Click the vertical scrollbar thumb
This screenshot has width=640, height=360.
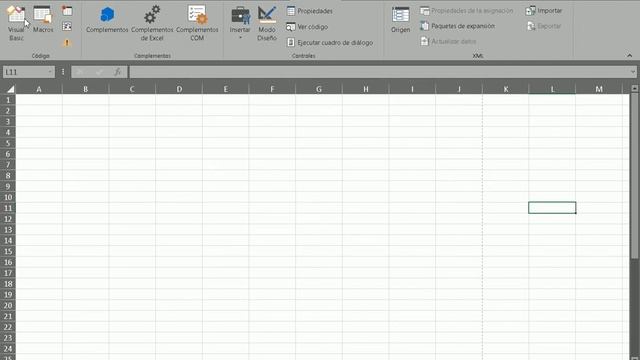[x=634, y=176]
